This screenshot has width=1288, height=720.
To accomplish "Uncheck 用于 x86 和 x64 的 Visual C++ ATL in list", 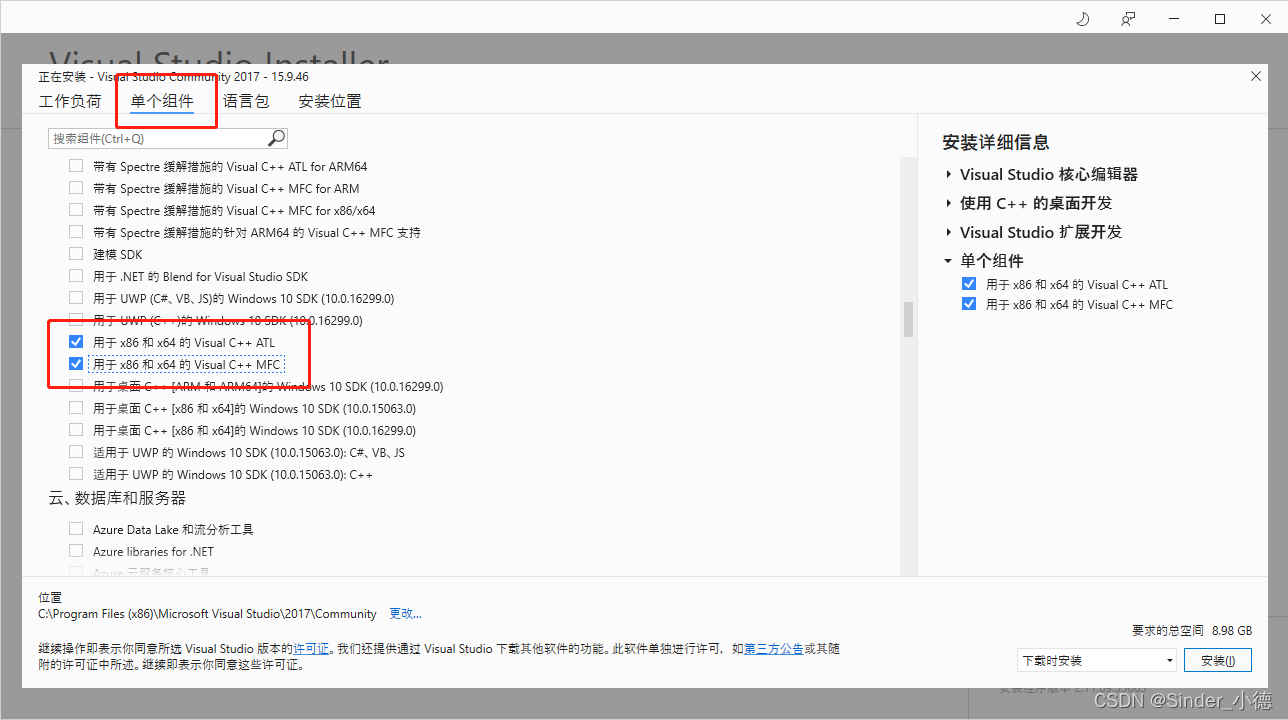I will 76,342.
